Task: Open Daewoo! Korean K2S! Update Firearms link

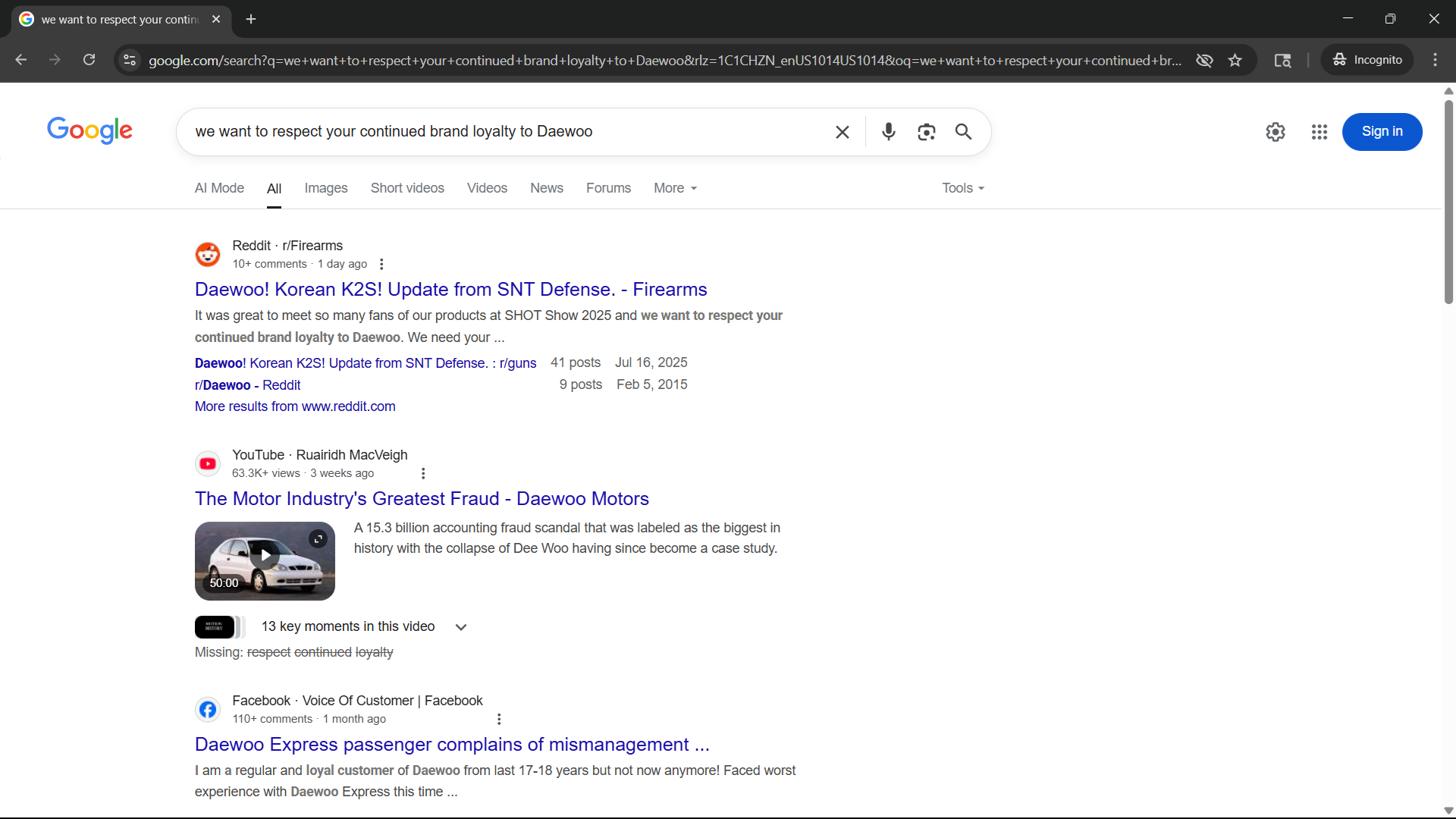Action: coord(450,290)
